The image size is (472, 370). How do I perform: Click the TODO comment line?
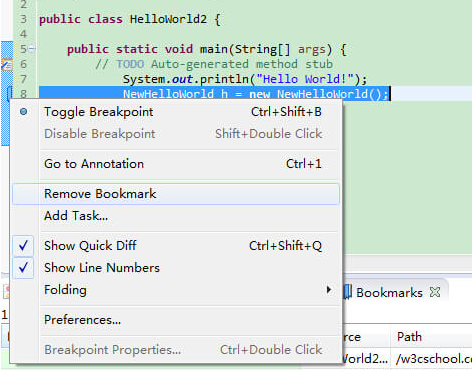214,64
